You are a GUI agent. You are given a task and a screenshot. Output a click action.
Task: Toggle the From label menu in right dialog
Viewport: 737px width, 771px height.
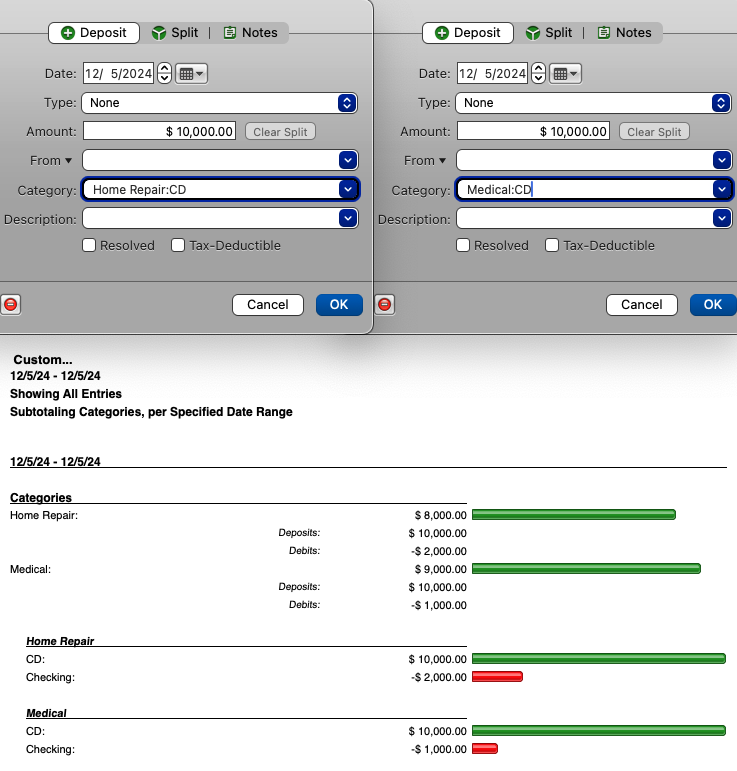[425, 161]
